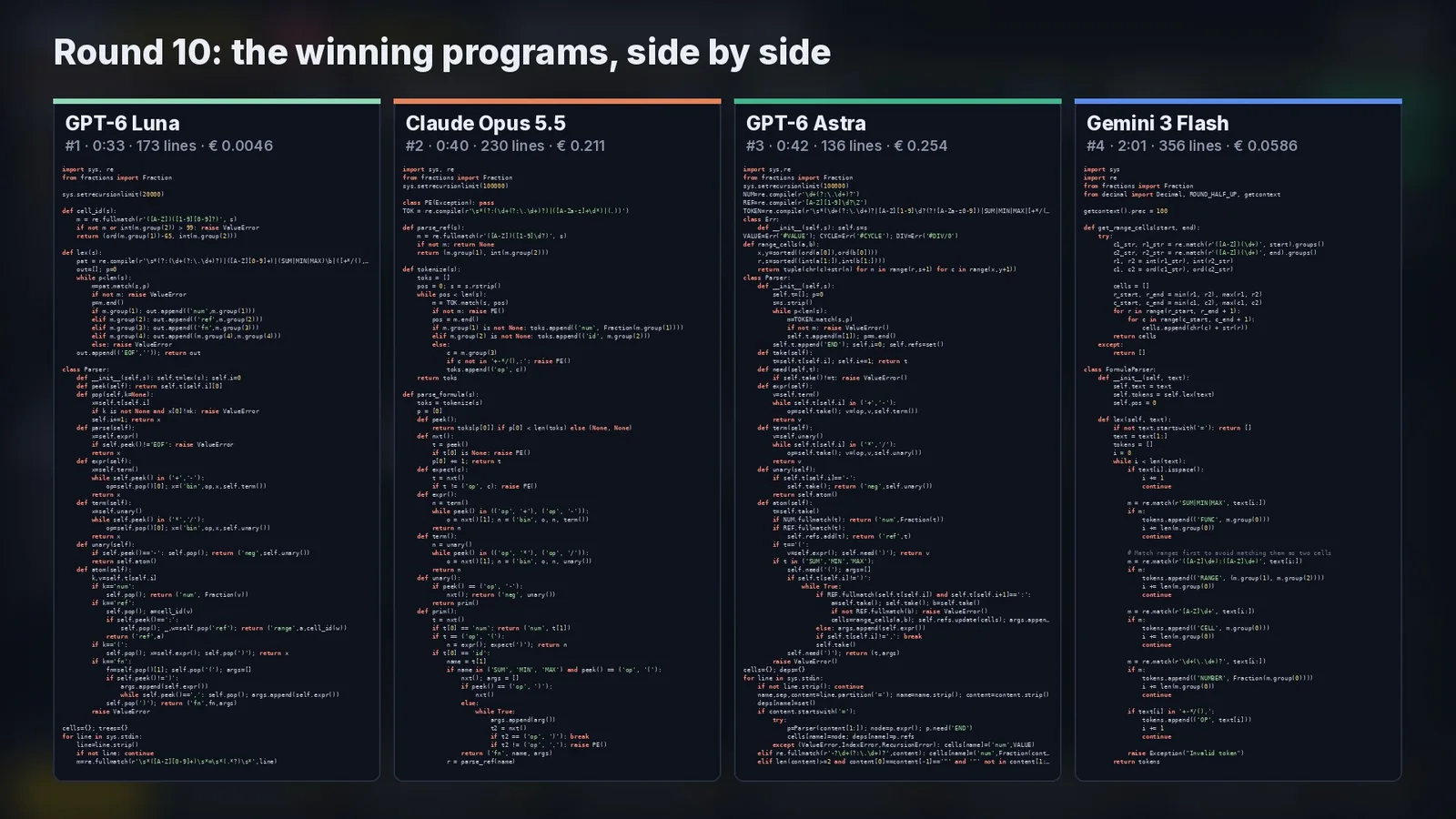Select the GPT-6 Astra heading
Image resolution: width=1456 pixels, height=819 pixels.
(x=805, y=123)
